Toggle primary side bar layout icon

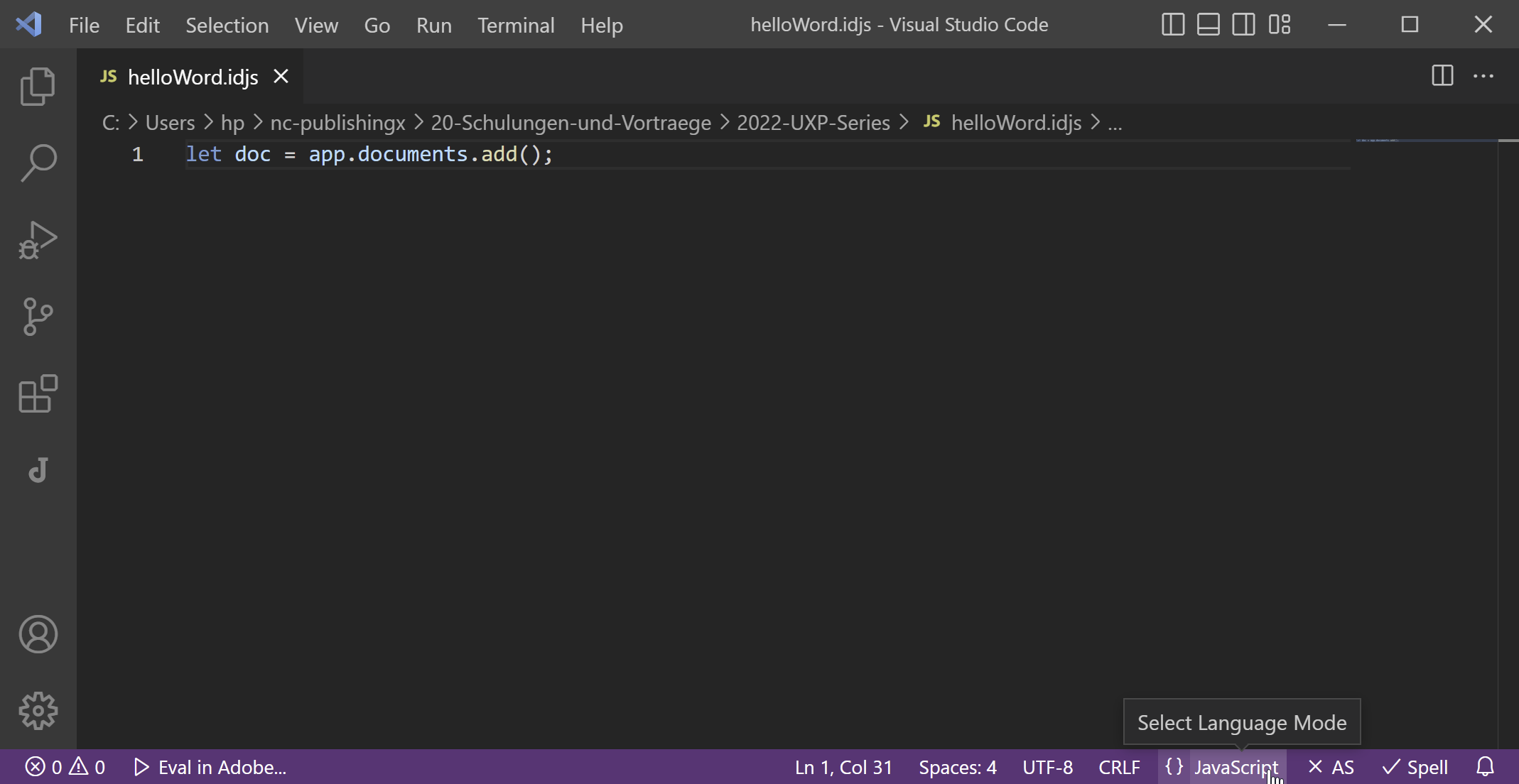pos(1173,25)
